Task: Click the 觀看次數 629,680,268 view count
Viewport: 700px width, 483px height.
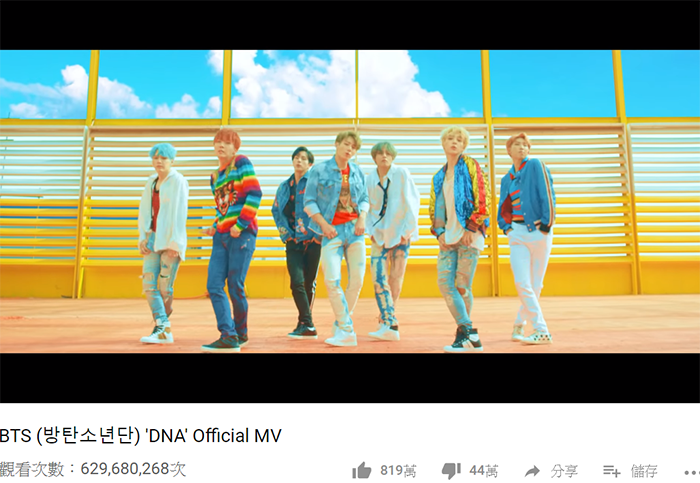Action: (93, 469)
